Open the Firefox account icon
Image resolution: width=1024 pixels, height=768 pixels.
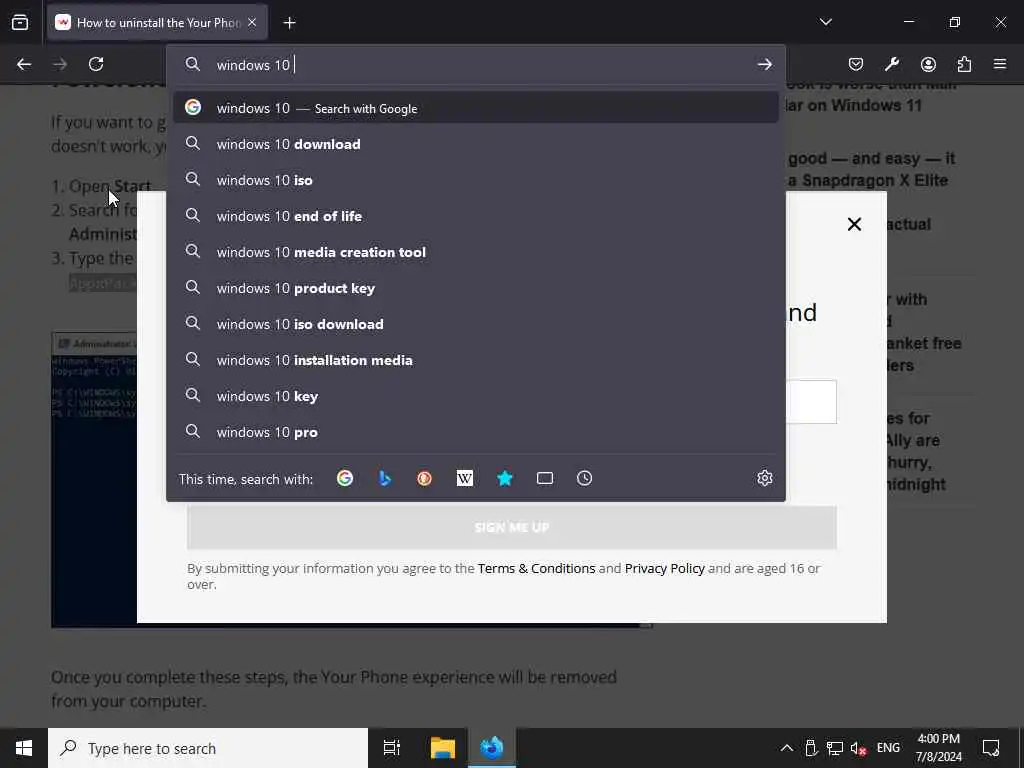point(928,64)
